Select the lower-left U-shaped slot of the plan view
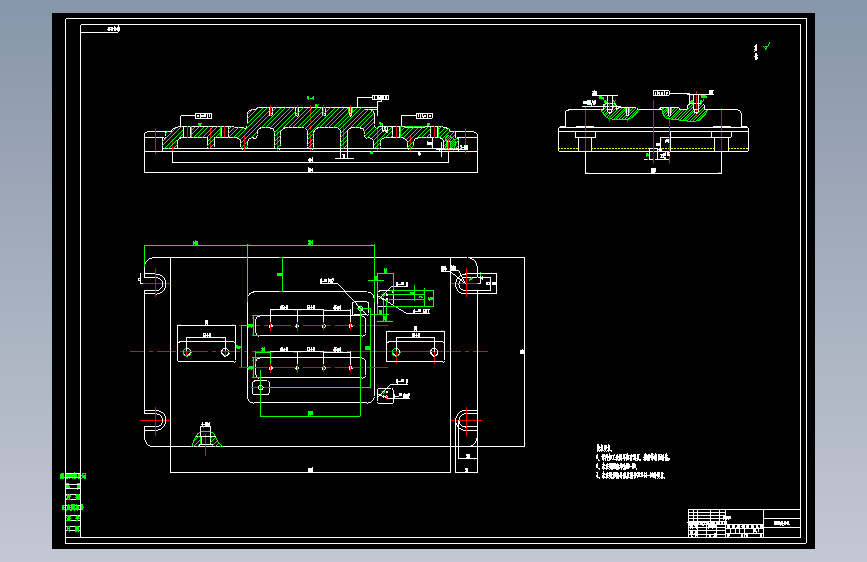The height and width of the screenshot is (562, 867). point(155,420)
